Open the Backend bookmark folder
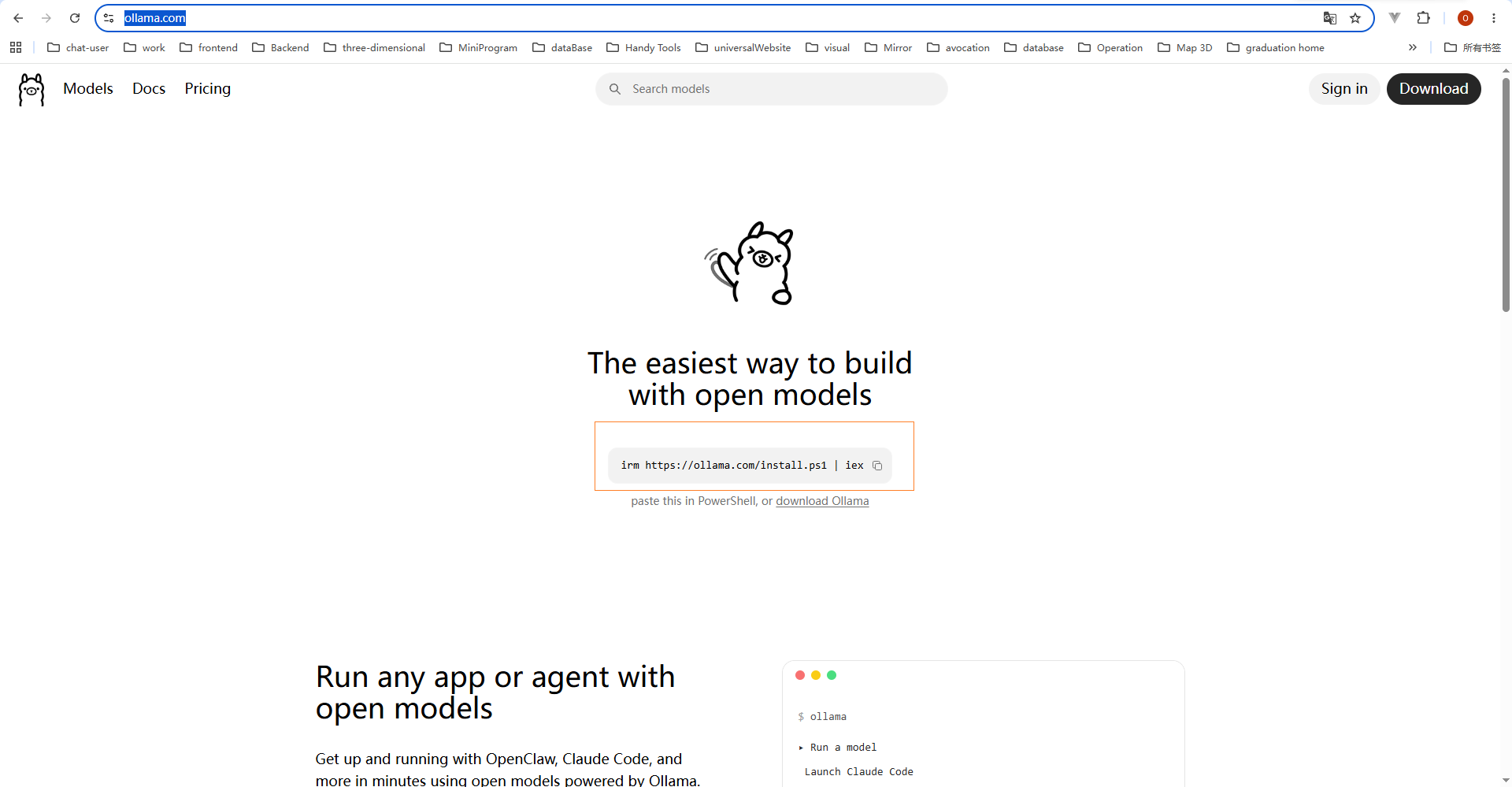Viewport: 1512px width, 787px height. (280, 47)
